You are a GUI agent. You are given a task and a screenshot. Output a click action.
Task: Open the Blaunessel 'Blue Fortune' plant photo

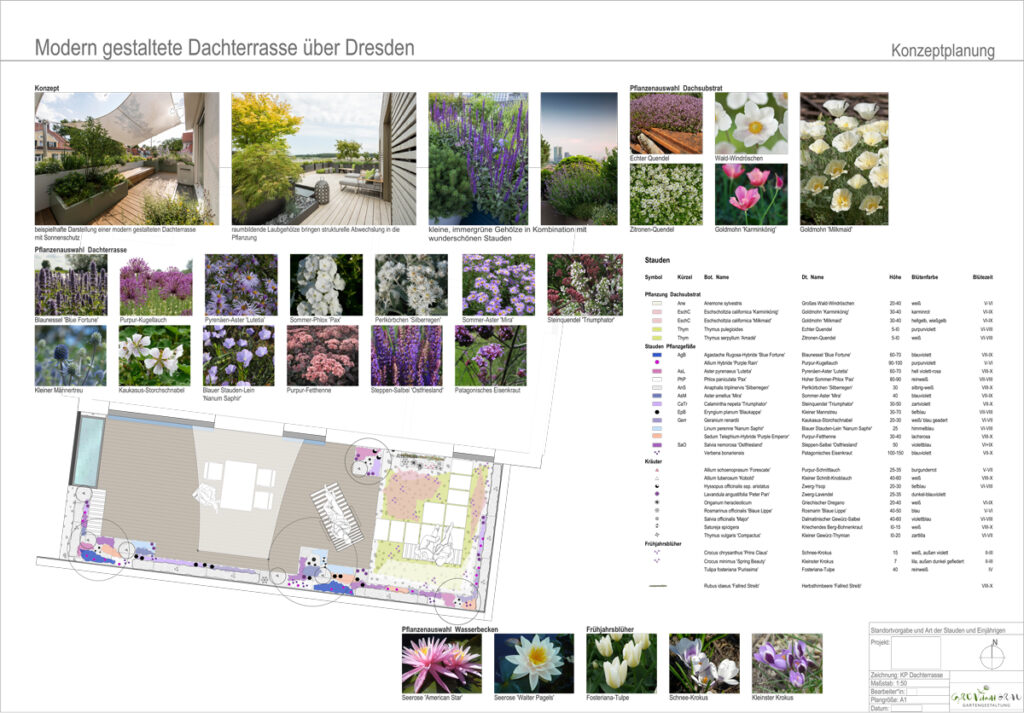point(70,284)
